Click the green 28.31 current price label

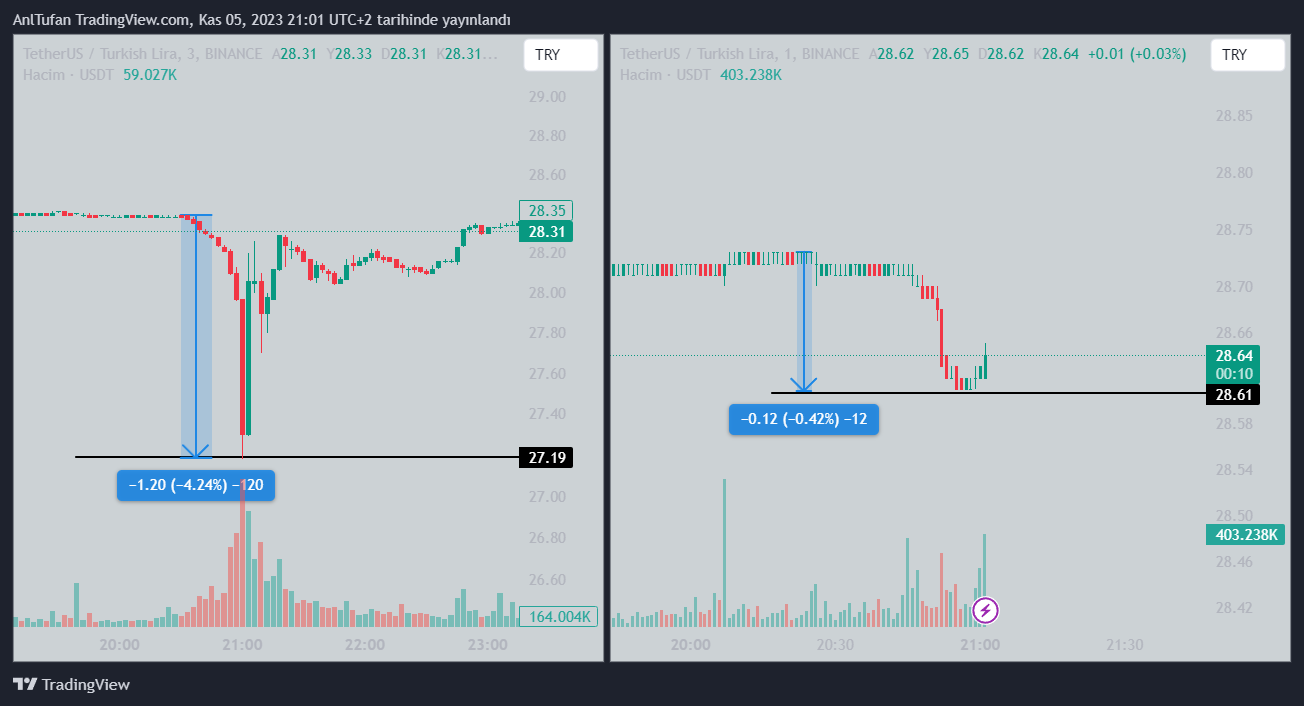point(547,232)
